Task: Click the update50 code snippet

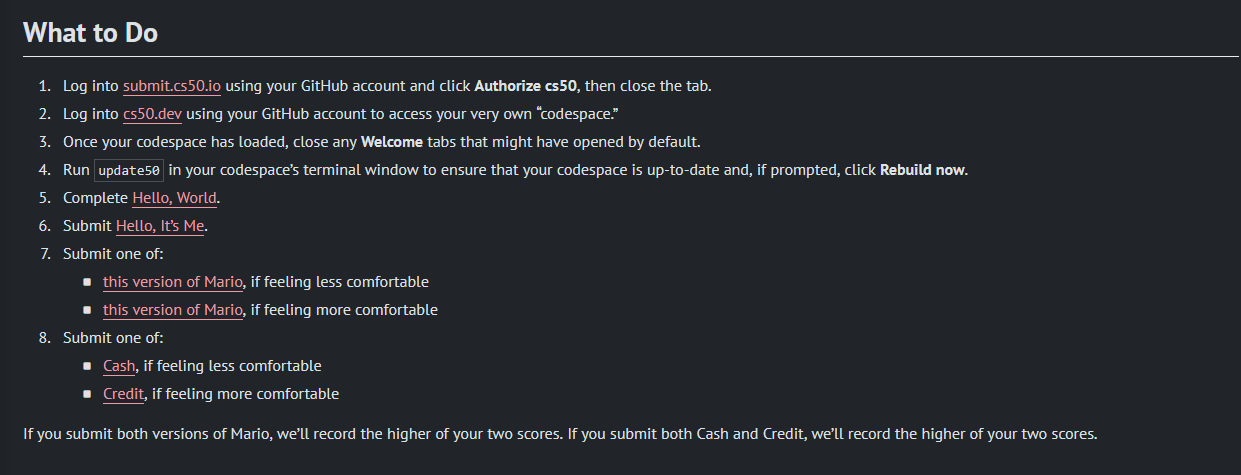Action: tap(130, 171)
